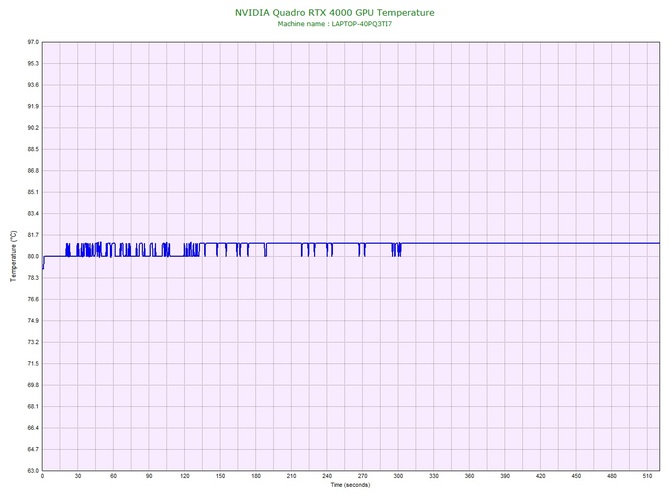Click the 91.9 y-axis value
The width and height of the screenshot is (670, 502).
(x=33, y=106)
